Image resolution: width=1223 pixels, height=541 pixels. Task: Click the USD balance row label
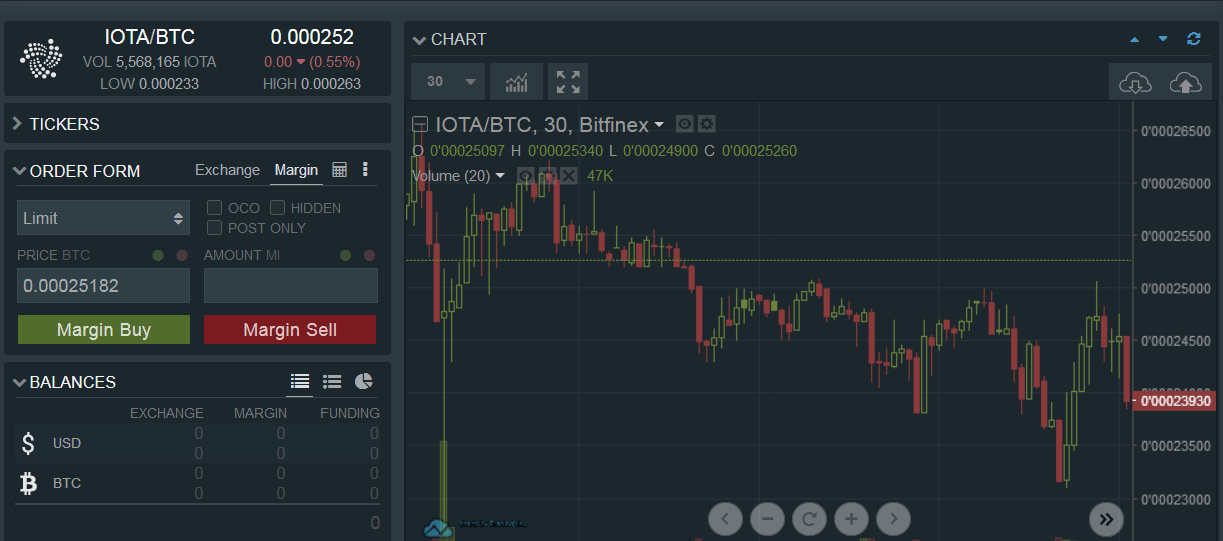point(67,443)
